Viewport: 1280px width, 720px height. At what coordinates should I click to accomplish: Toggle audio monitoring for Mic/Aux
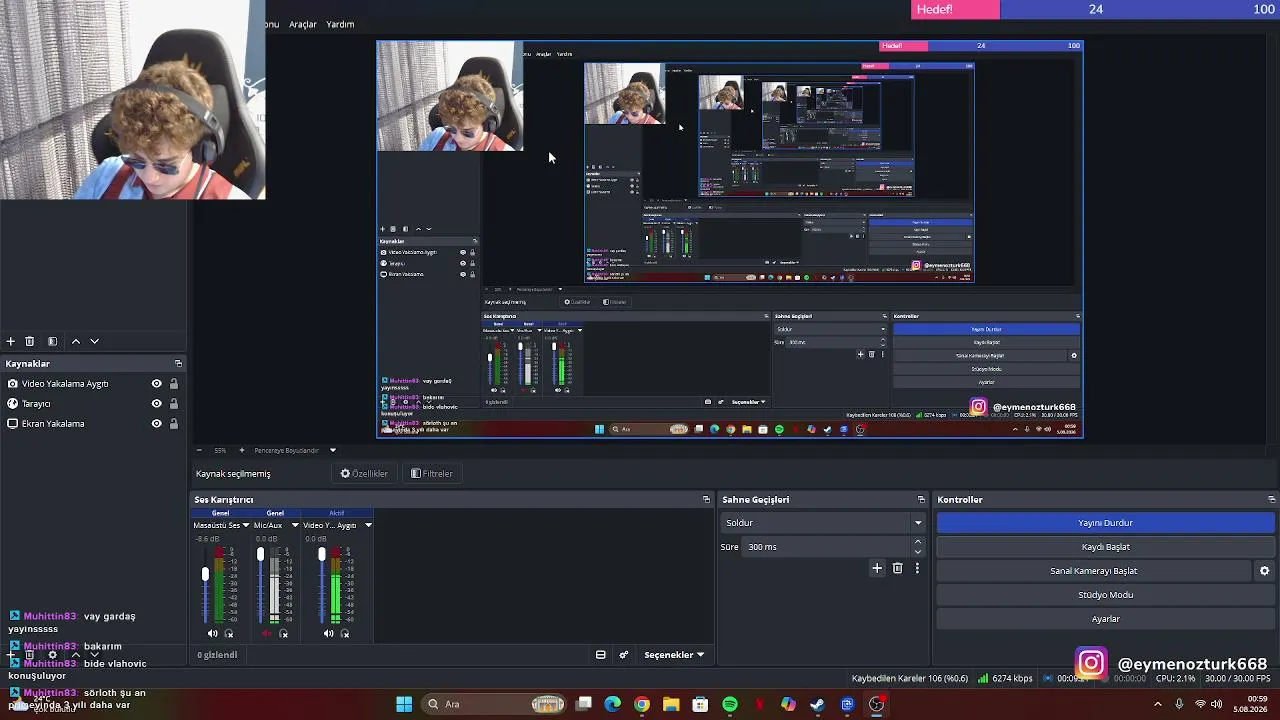(283, 633)
